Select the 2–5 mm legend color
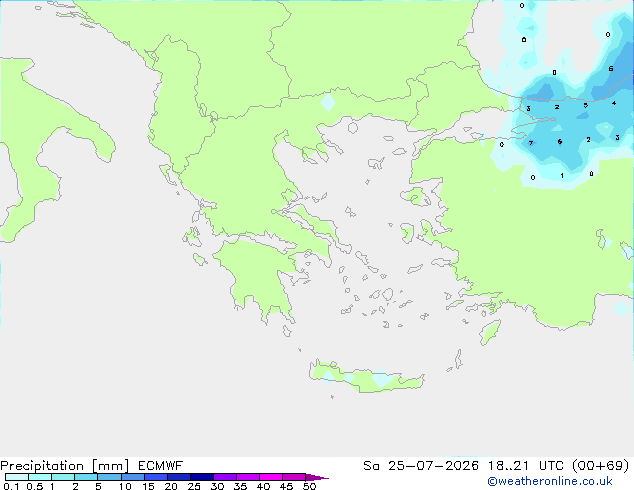Screen dimensions: 634x490 click(x=86, y=477)
